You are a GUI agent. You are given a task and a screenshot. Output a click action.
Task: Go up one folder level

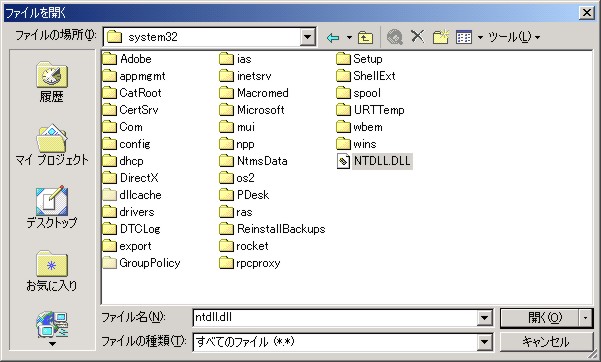(x=365, y=37)
